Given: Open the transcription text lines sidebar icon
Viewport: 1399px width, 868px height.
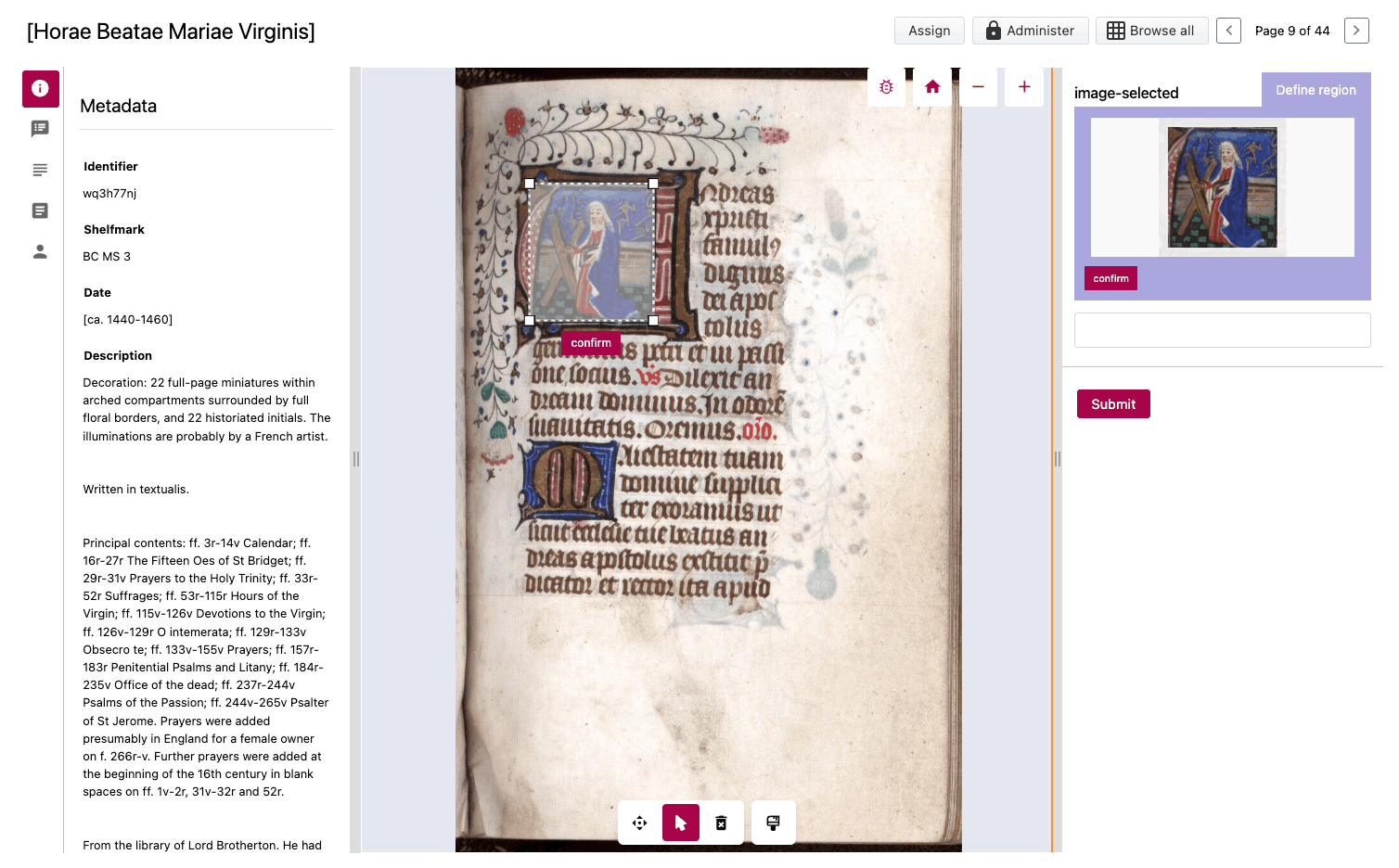Looking at the screenshot, I should pos(40,170).
